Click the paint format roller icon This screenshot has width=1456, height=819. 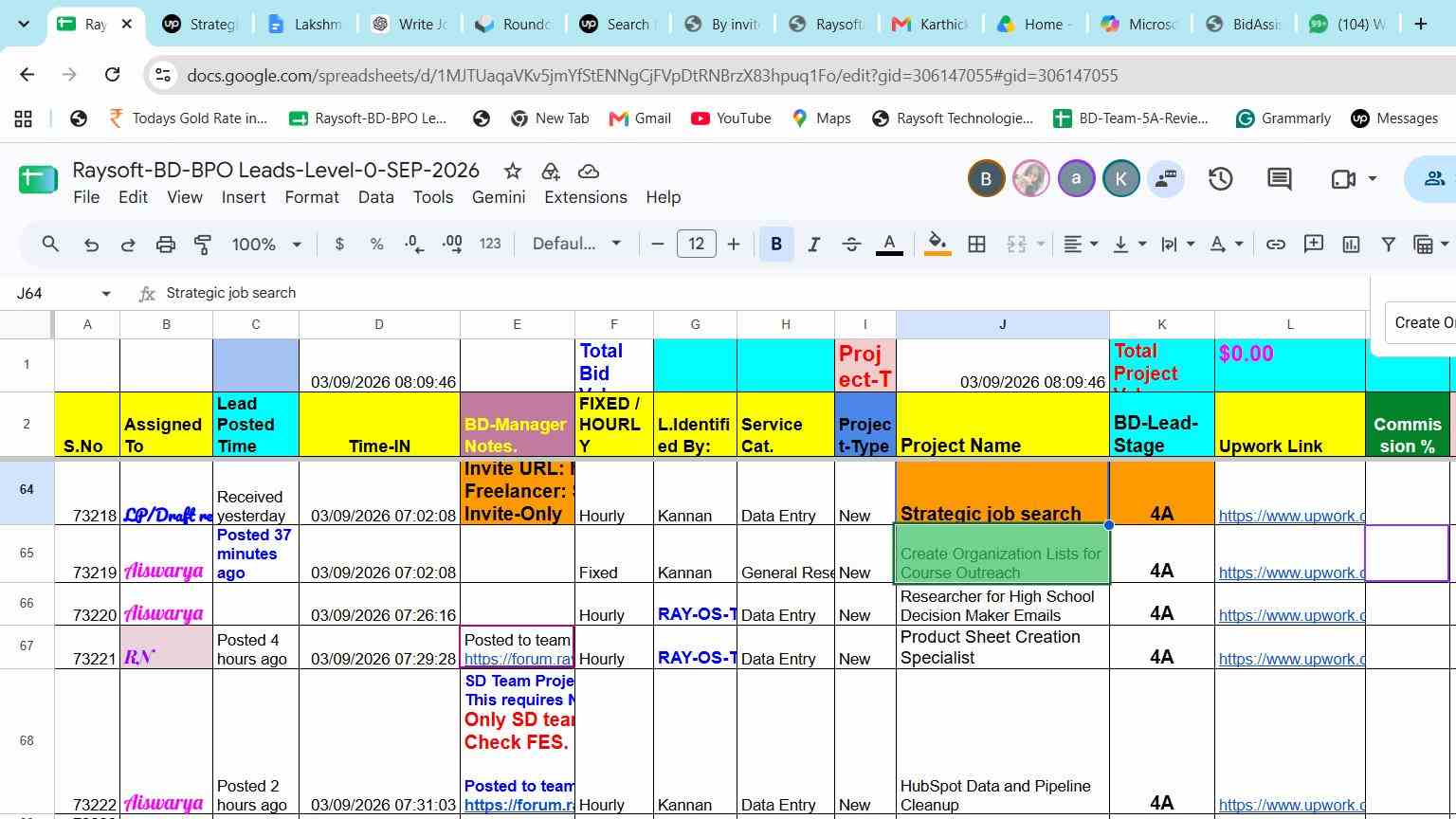pyautogui.click(x=203, y=245)
